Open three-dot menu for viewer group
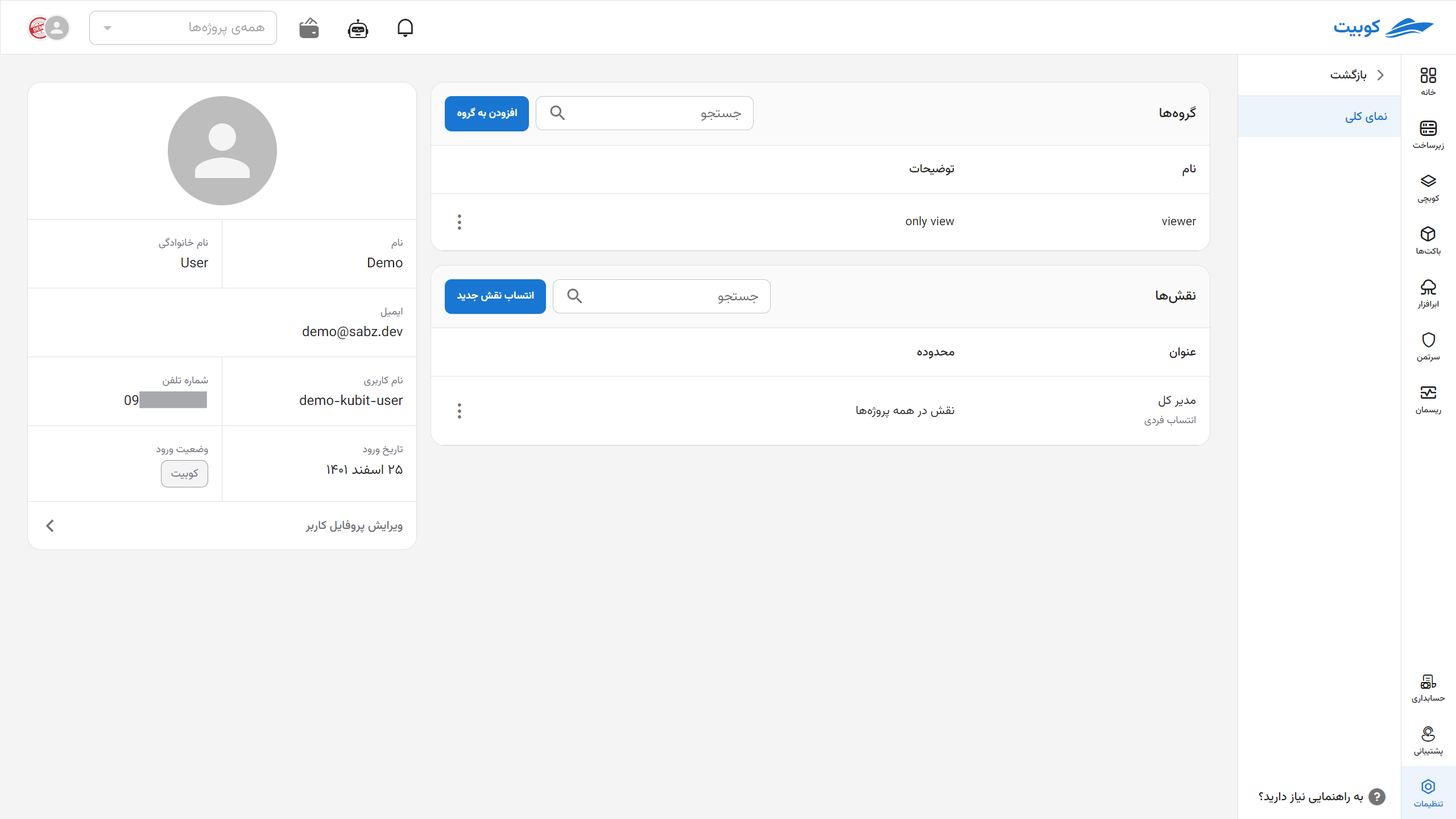This screenshot has height=819, width=1456. click(460, 222)
